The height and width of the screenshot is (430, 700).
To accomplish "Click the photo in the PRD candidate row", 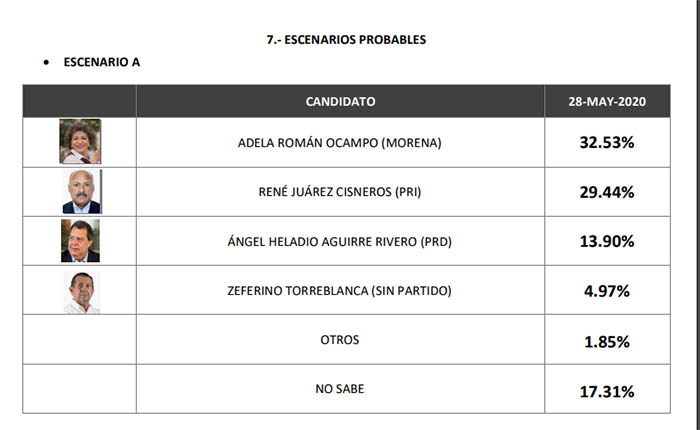I will pyautogui.click(x=80, y=241).
